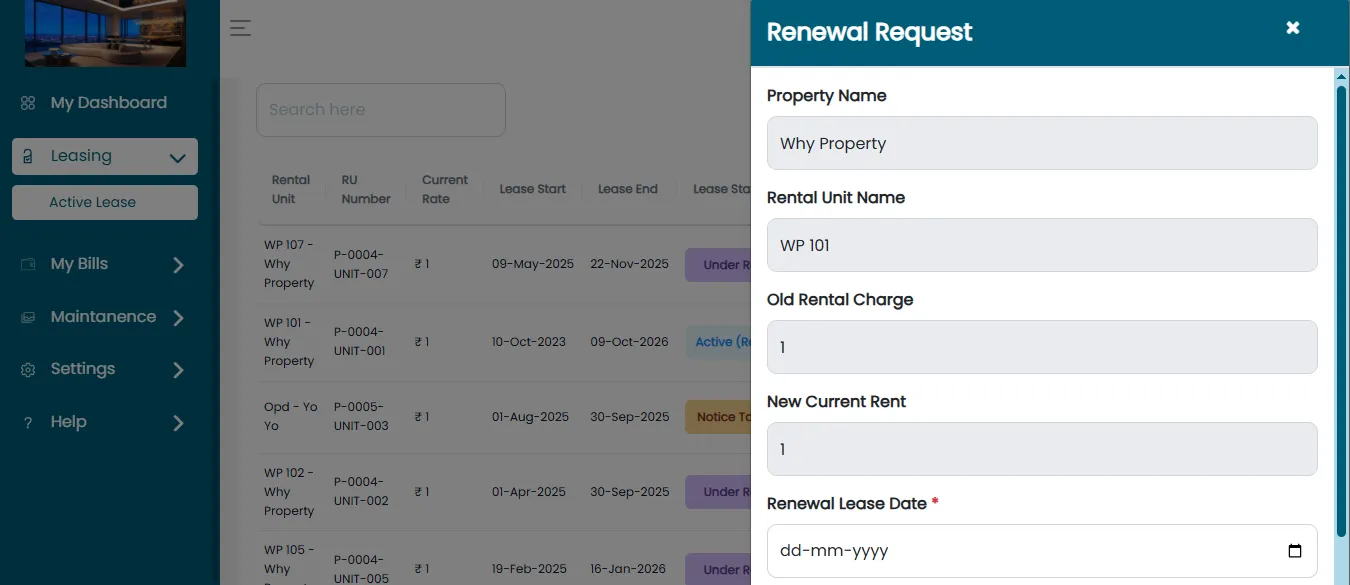
Task: Expand the My Bills chevron
Action: click(178, 265)
